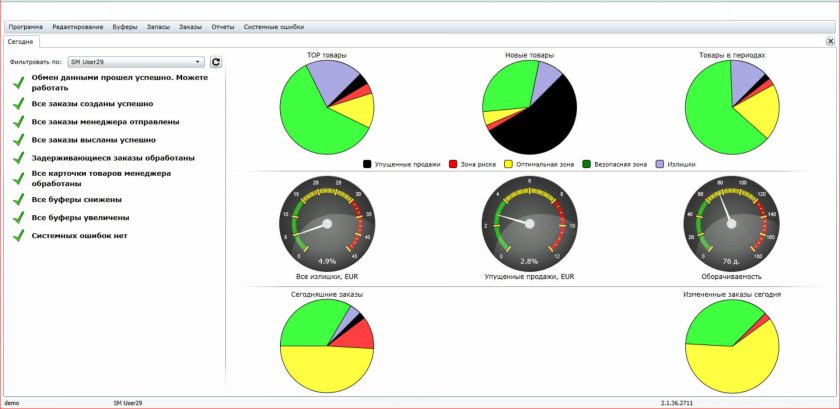Select the Сегодня tab

click(x=20, y=41)
